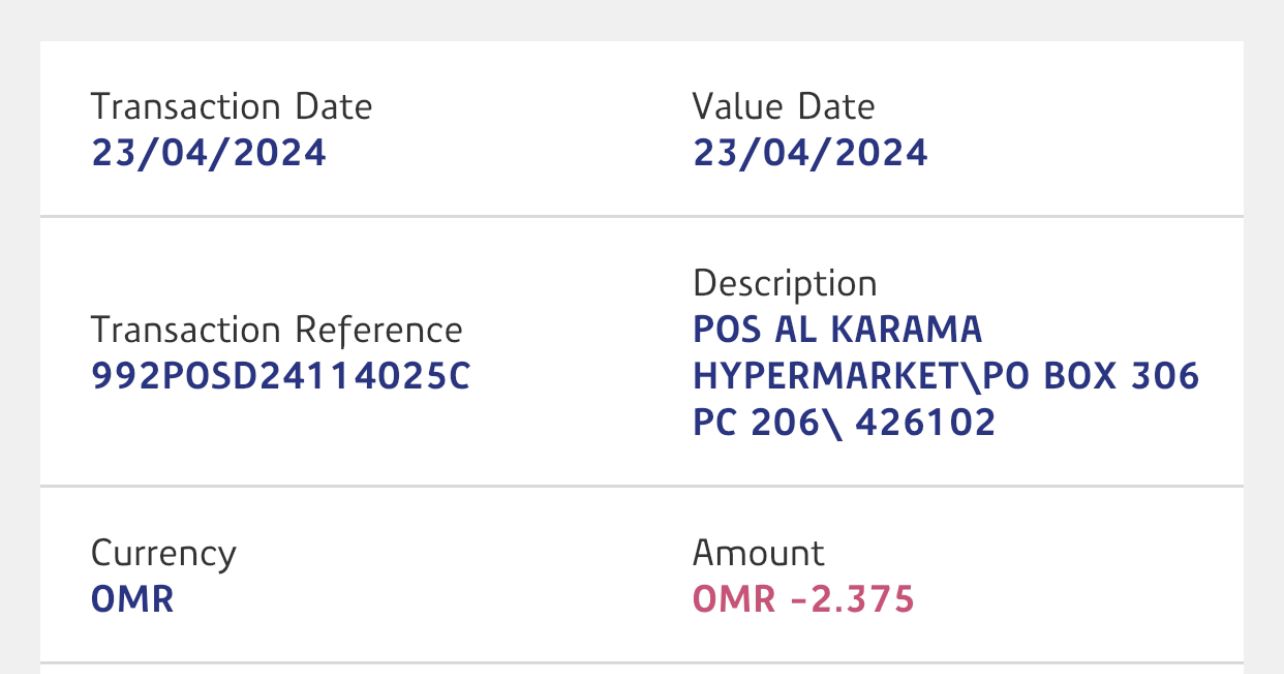This screenshot has height=674, width=1284.
Task: Select the POS AL KARAMA description line
Action: pos(837,330)
